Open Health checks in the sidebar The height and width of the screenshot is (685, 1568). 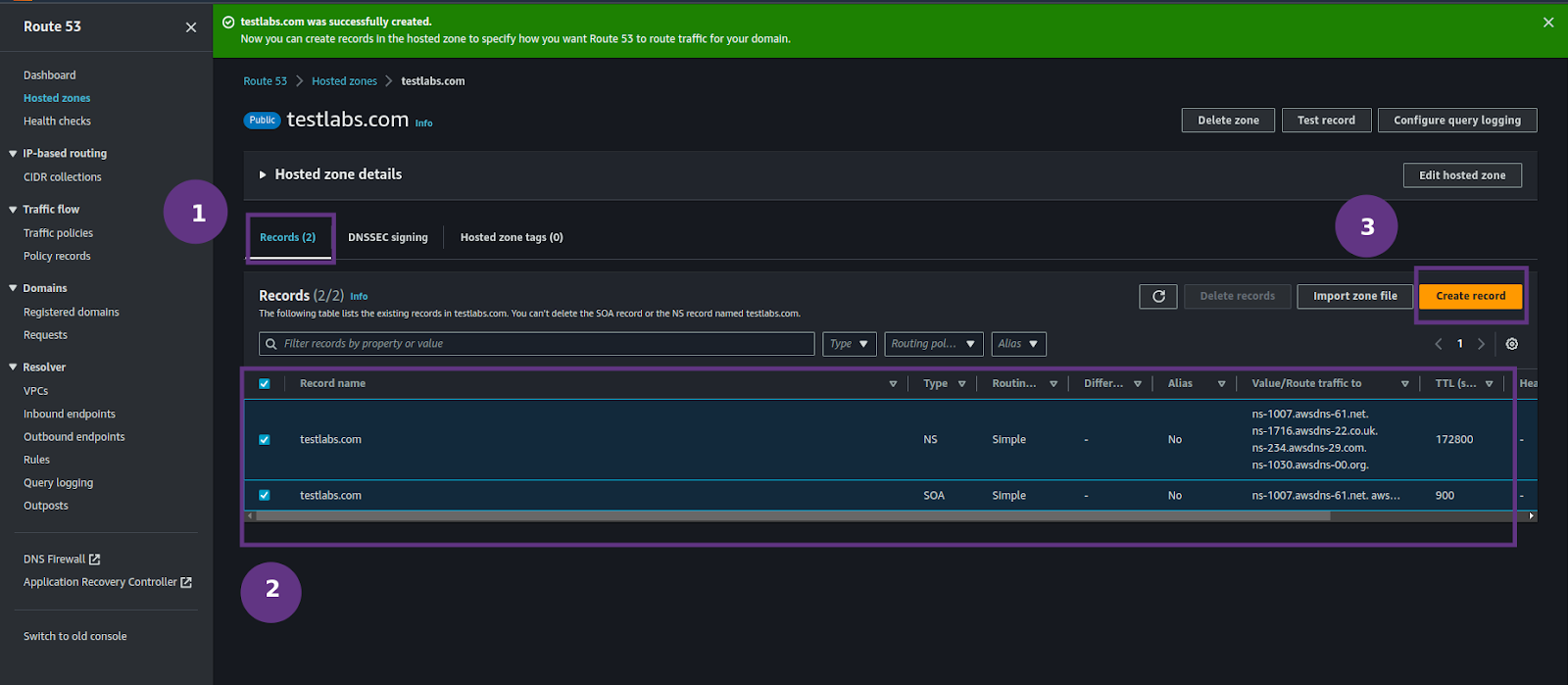pos(57,122)
